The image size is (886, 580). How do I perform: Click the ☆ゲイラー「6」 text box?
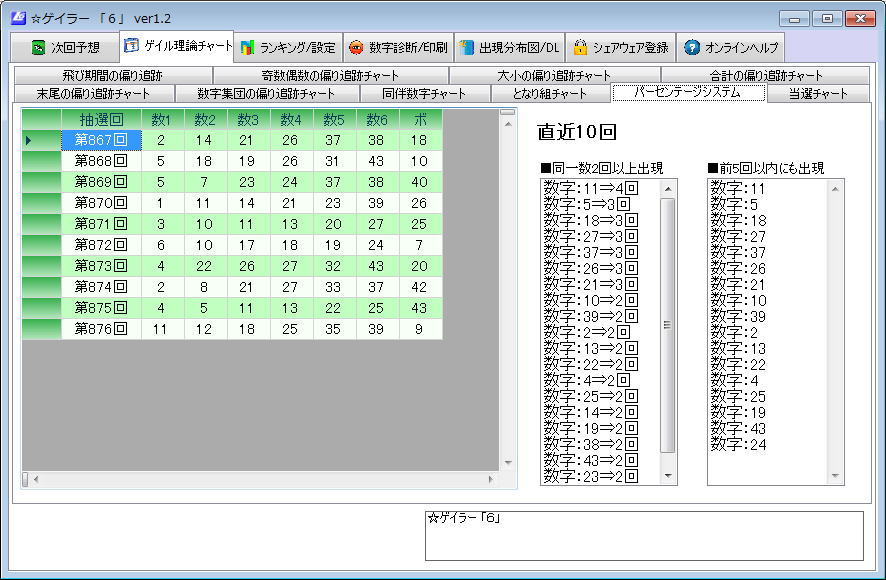click(643, 536)
